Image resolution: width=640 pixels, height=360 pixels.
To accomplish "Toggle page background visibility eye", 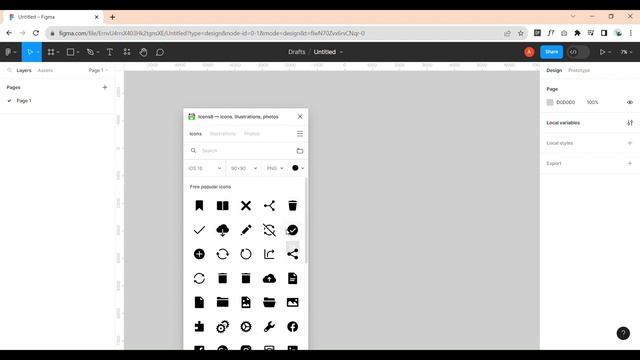I will [630, 102].
